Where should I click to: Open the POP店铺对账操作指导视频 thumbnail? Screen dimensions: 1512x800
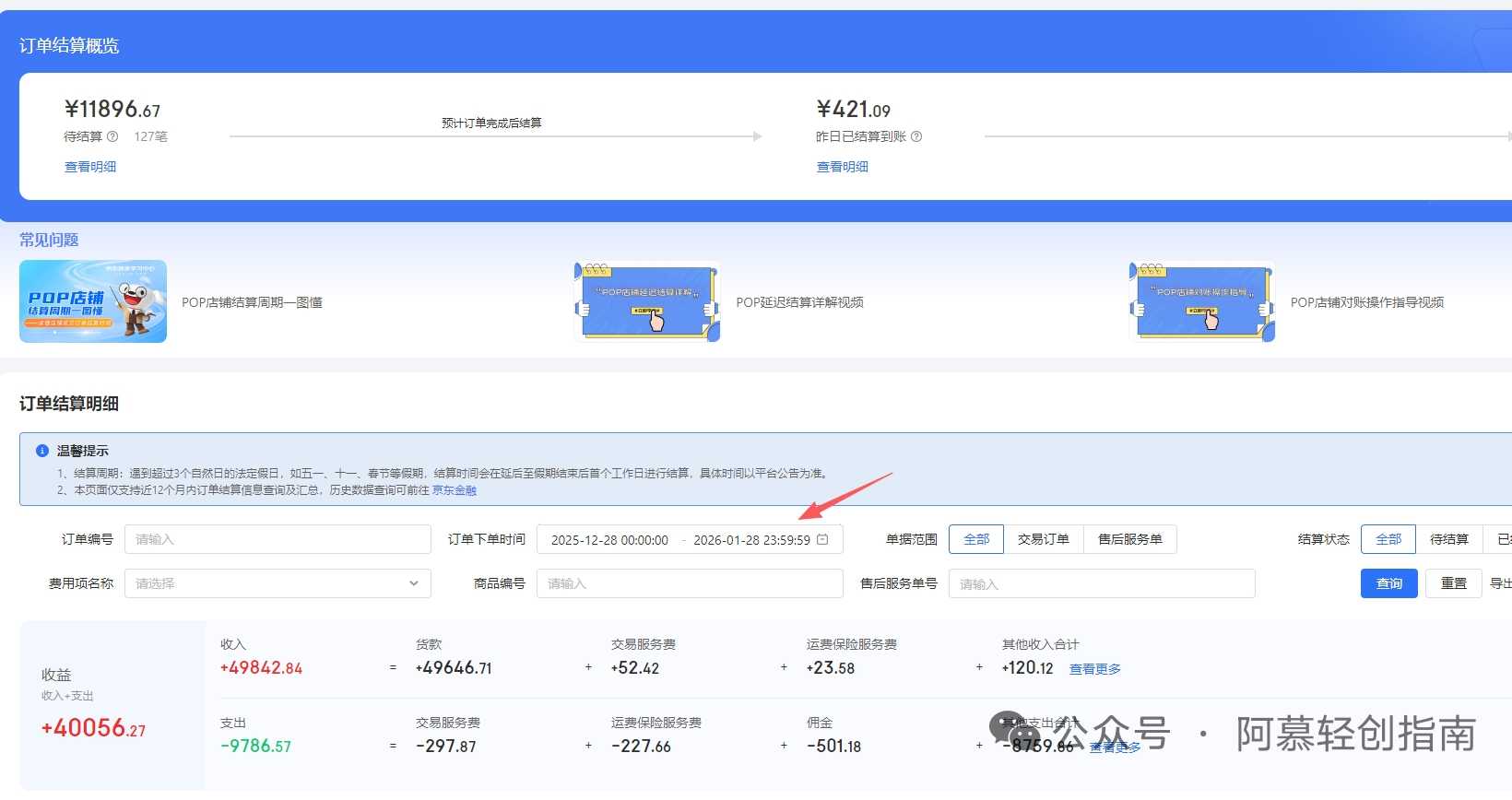point(1202,301)
